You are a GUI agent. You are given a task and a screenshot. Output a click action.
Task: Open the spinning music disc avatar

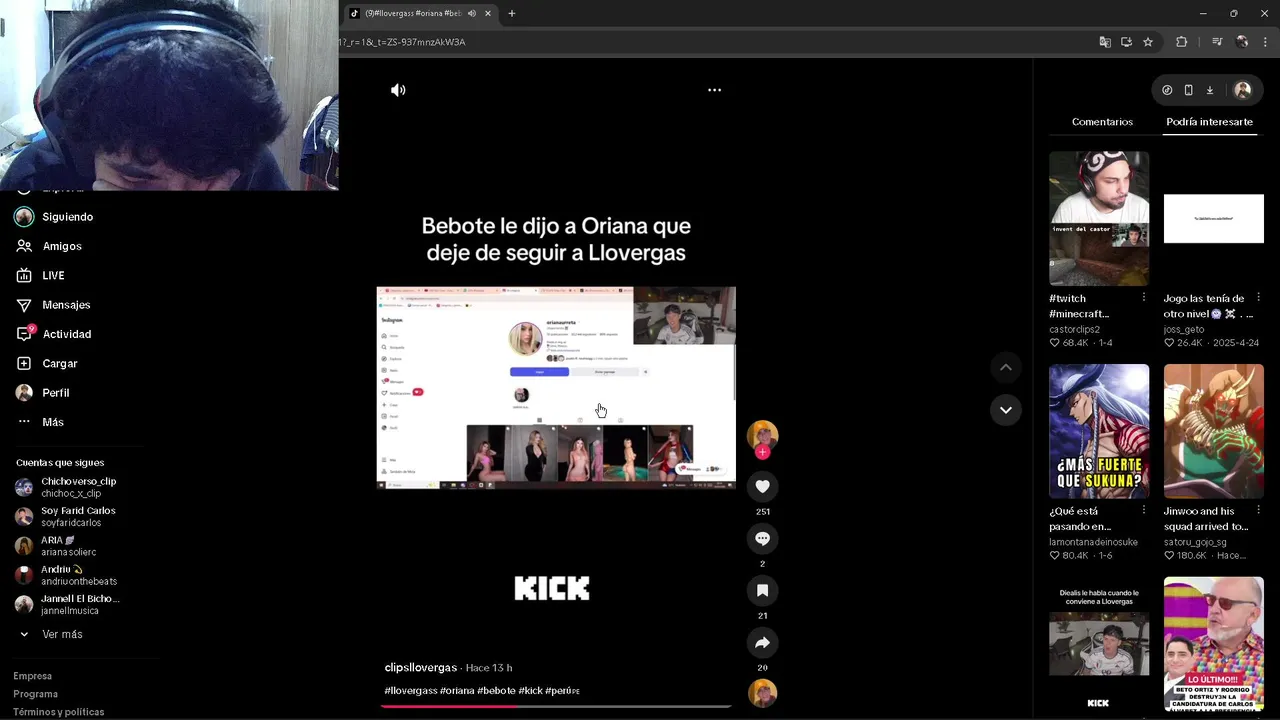click(x=762, y=692)
